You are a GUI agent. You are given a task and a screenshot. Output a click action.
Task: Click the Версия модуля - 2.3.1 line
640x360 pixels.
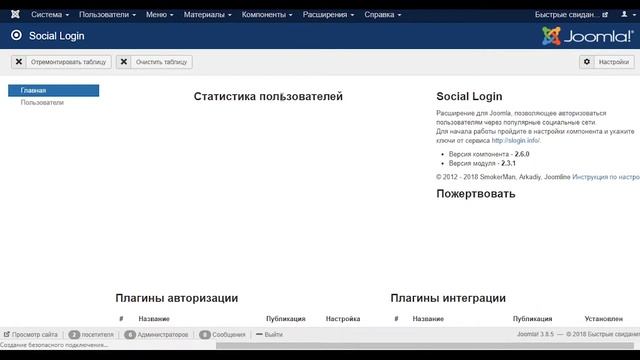coord(482,163)
